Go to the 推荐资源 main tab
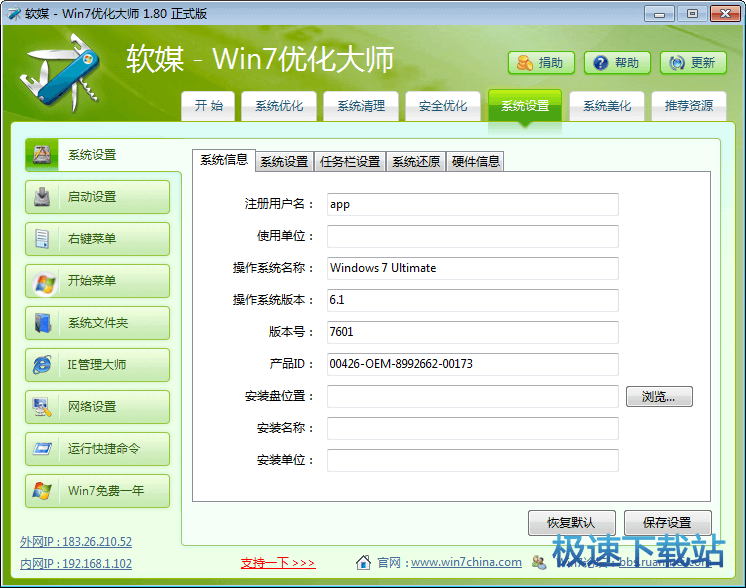The image size is (746, 588). click(689, 106)
